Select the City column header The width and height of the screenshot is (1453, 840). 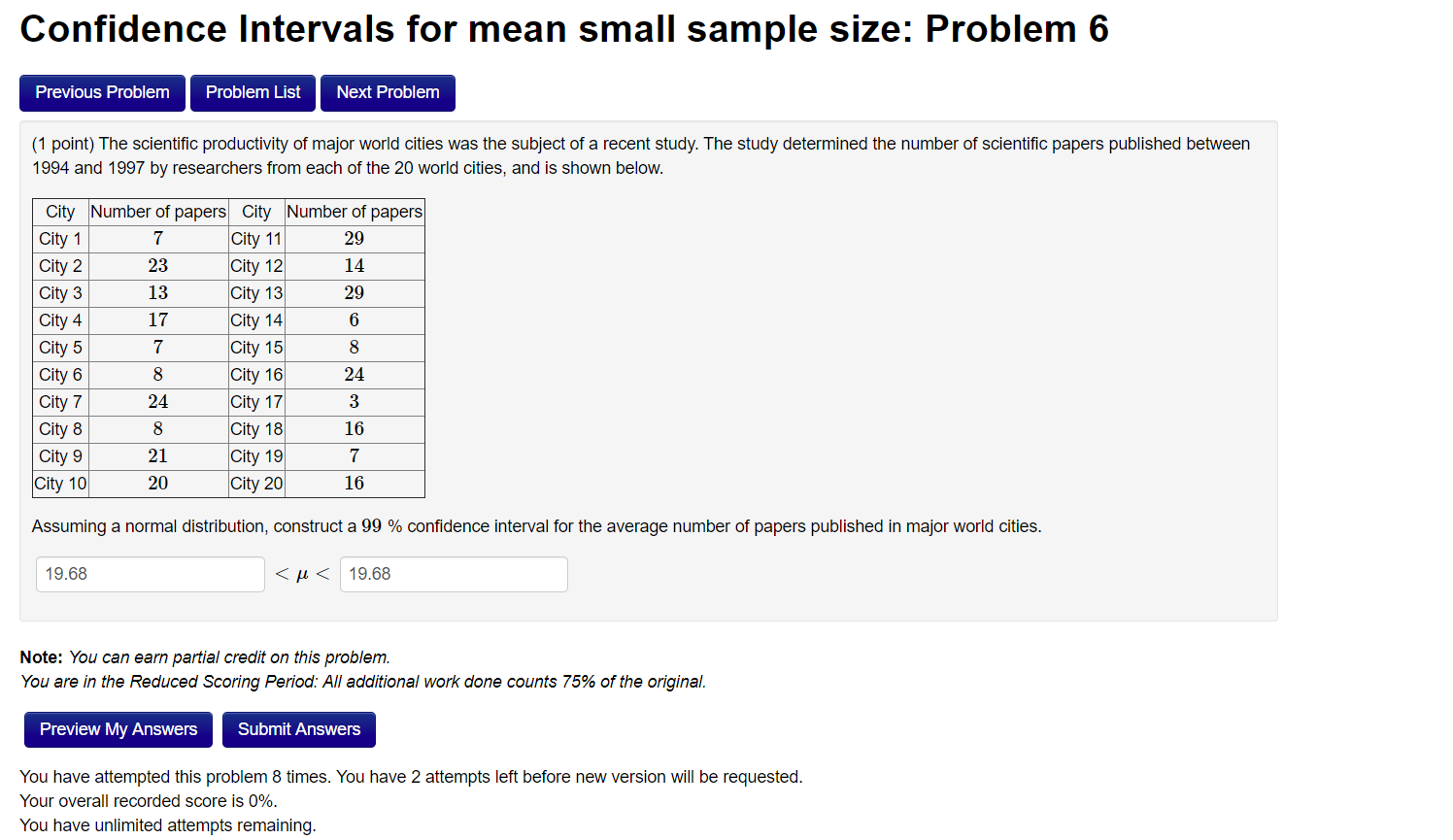(59, 211)
